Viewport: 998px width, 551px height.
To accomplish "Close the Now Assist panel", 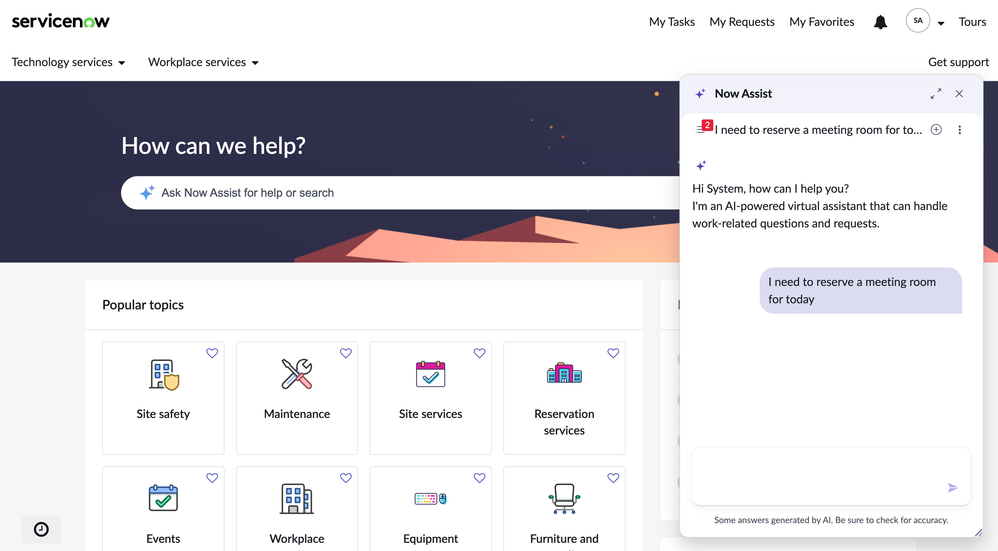I will point(959,94).
